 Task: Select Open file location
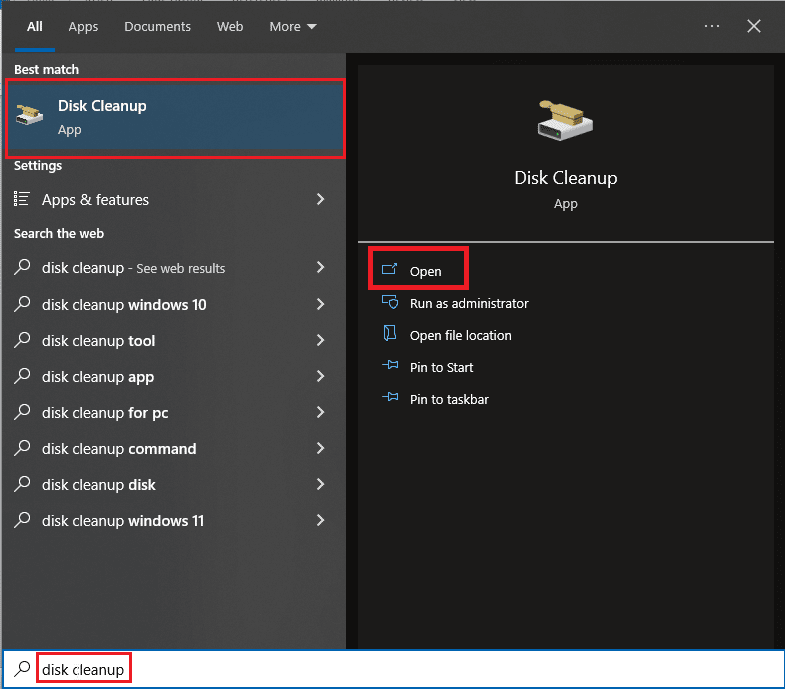[x=461, y=335]
